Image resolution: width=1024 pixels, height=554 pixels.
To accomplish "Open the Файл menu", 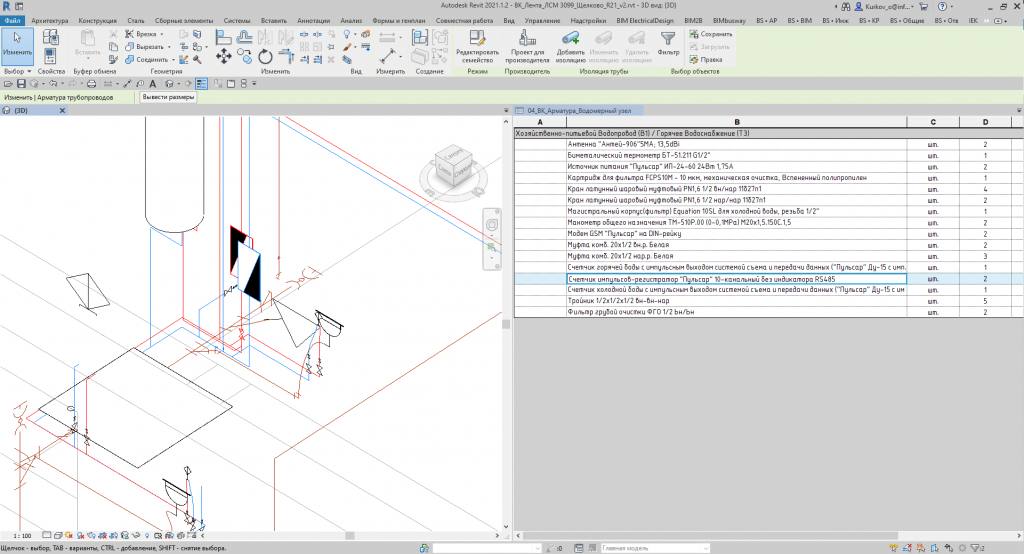I will click(12, 20).
